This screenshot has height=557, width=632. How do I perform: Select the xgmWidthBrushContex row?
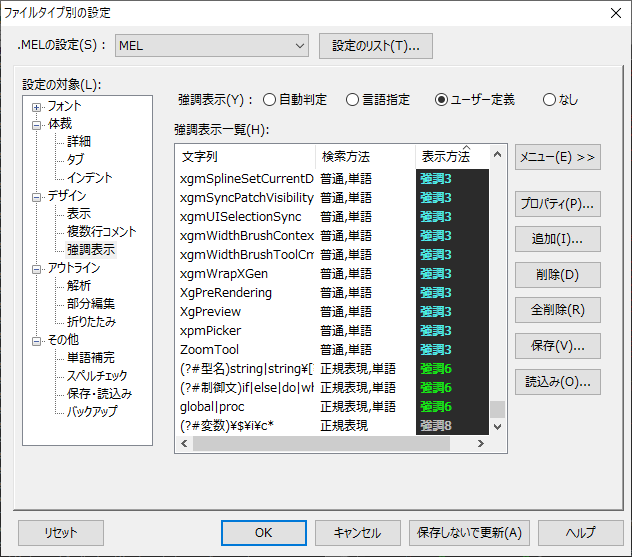coord(333,235)
